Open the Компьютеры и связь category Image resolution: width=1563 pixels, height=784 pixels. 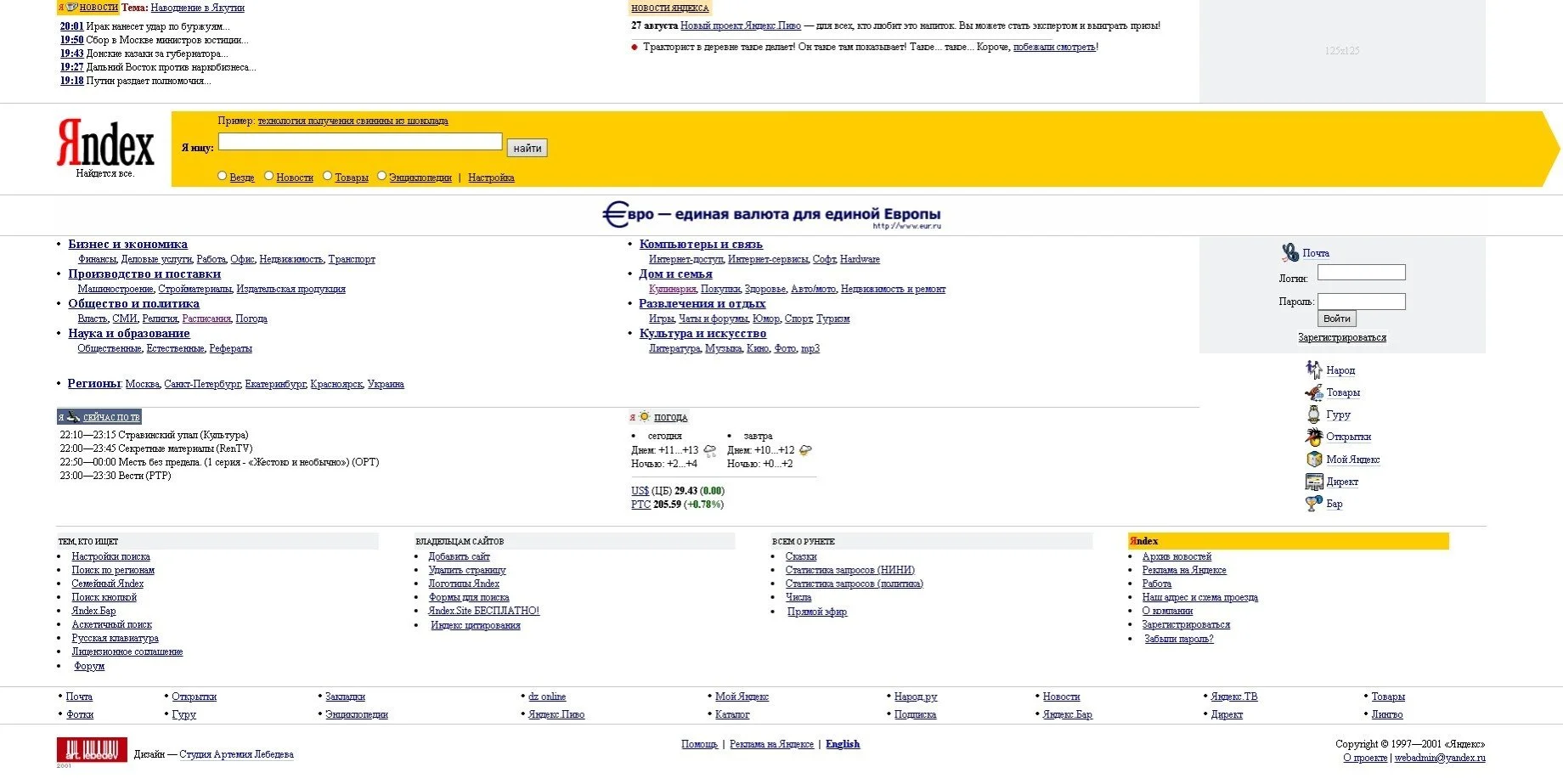coord(701,245)
